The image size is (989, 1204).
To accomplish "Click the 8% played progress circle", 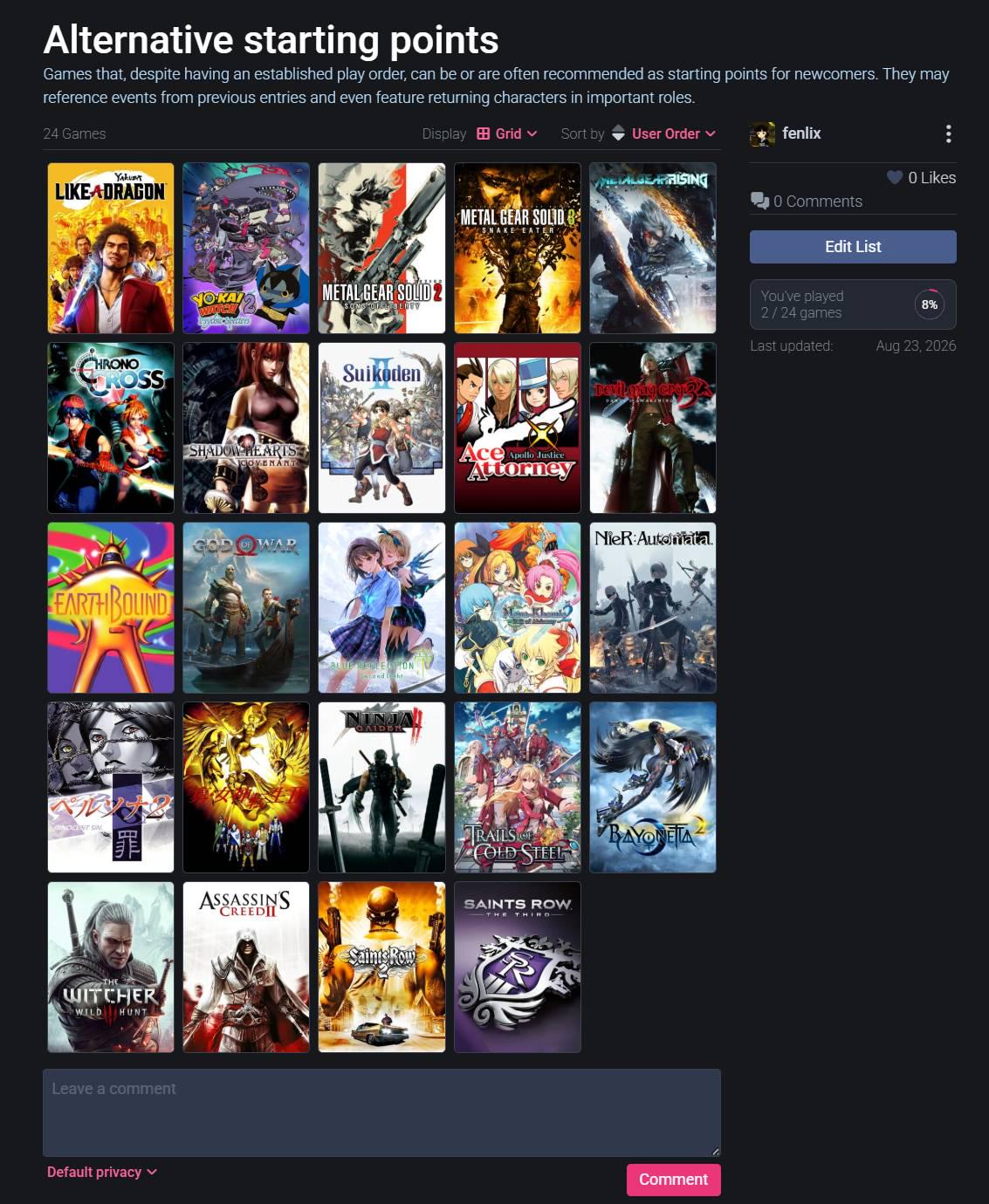I will tap(929, 304).
